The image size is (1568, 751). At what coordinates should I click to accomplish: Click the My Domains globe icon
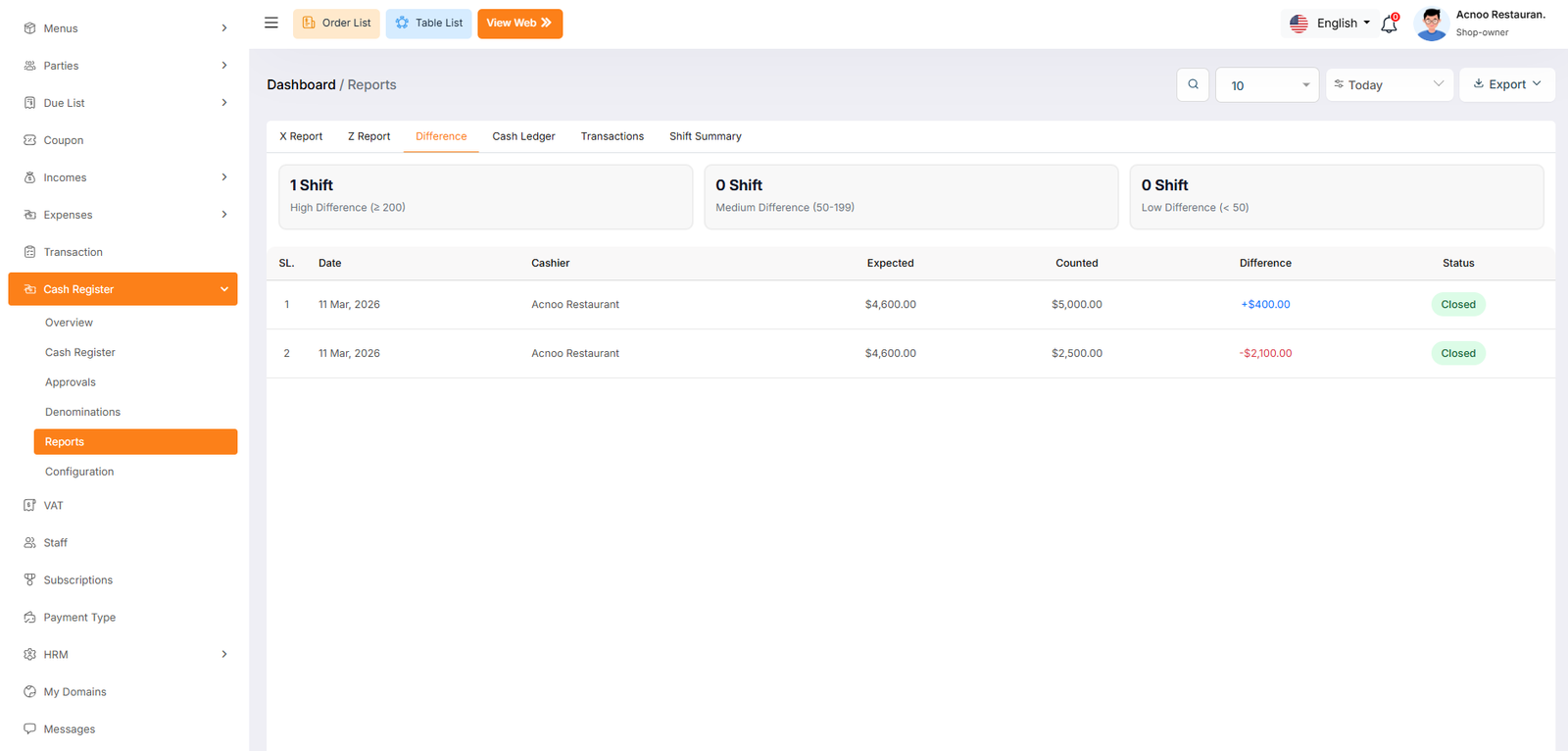click(x=29, y=692)
